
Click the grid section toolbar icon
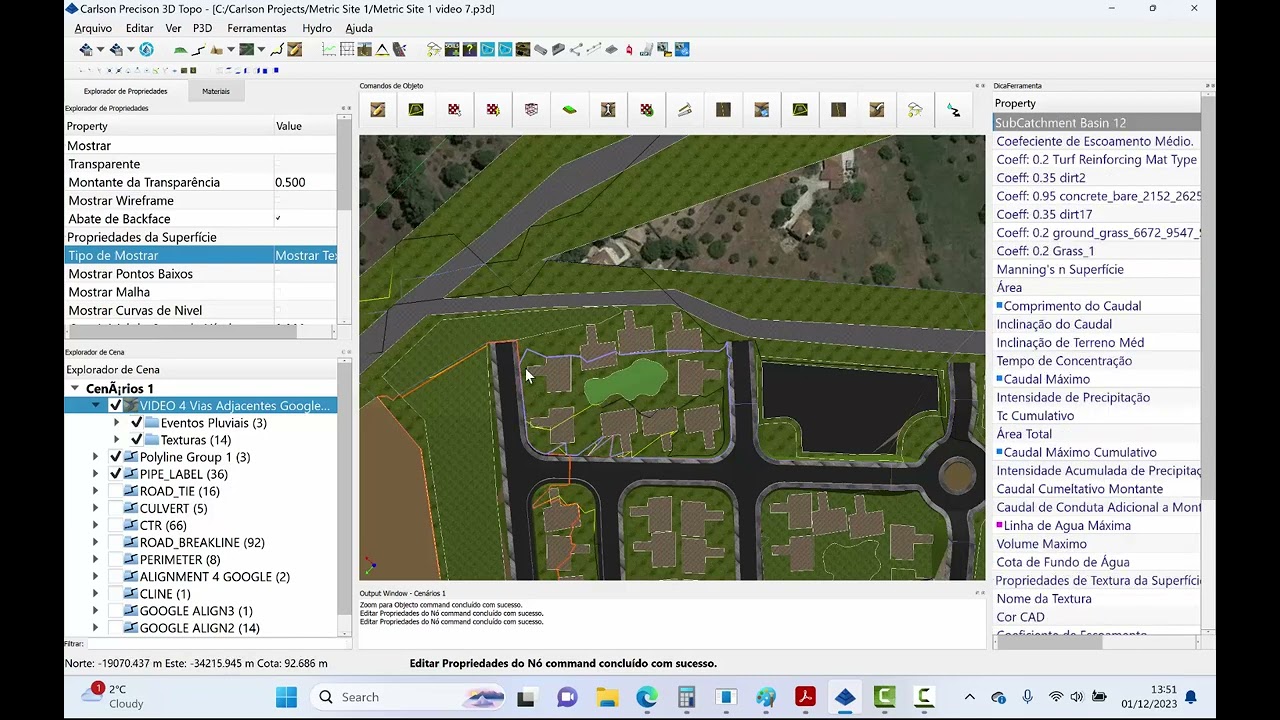coord(346,49)
